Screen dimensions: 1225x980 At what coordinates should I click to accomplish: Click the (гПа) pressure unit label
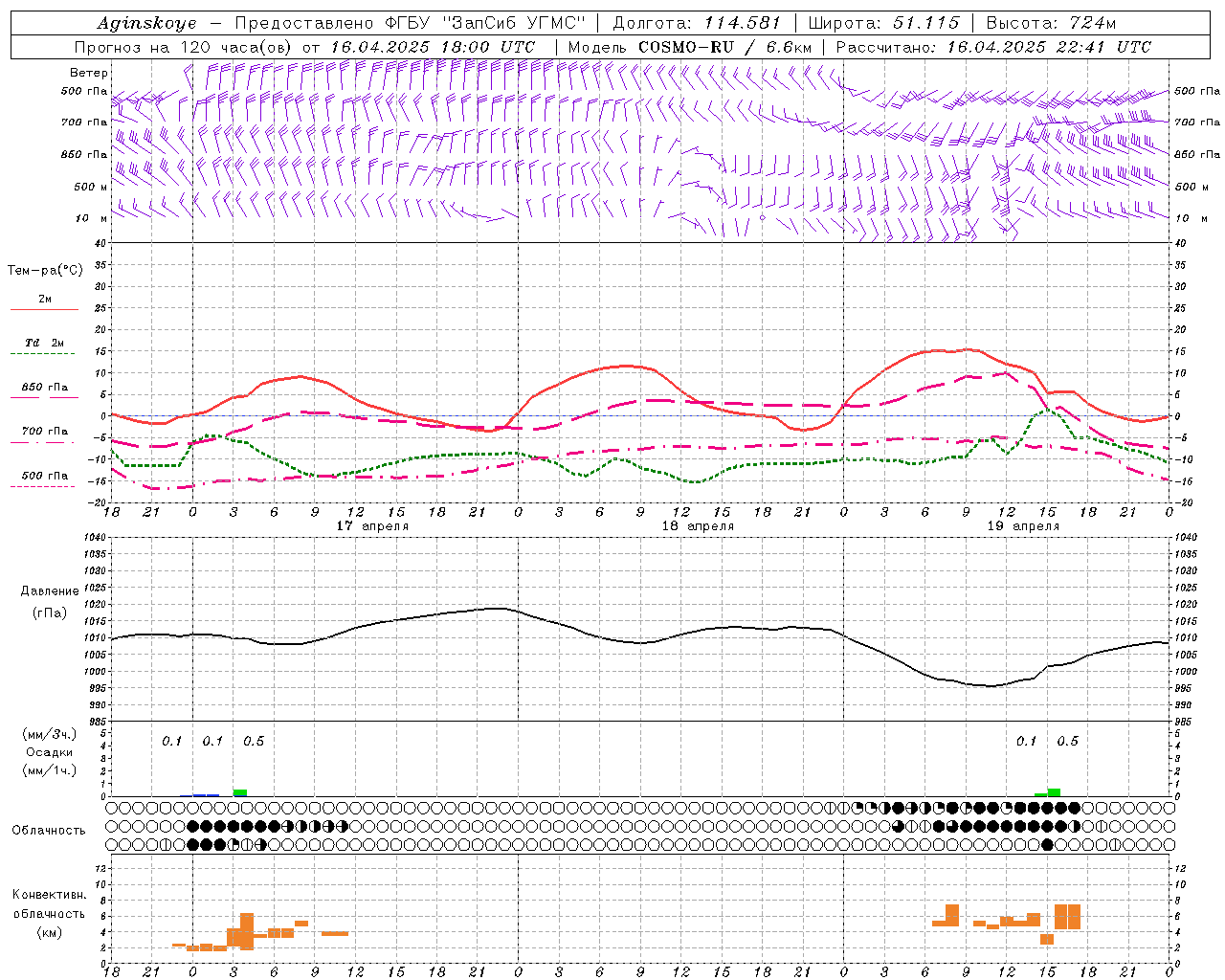50,613
